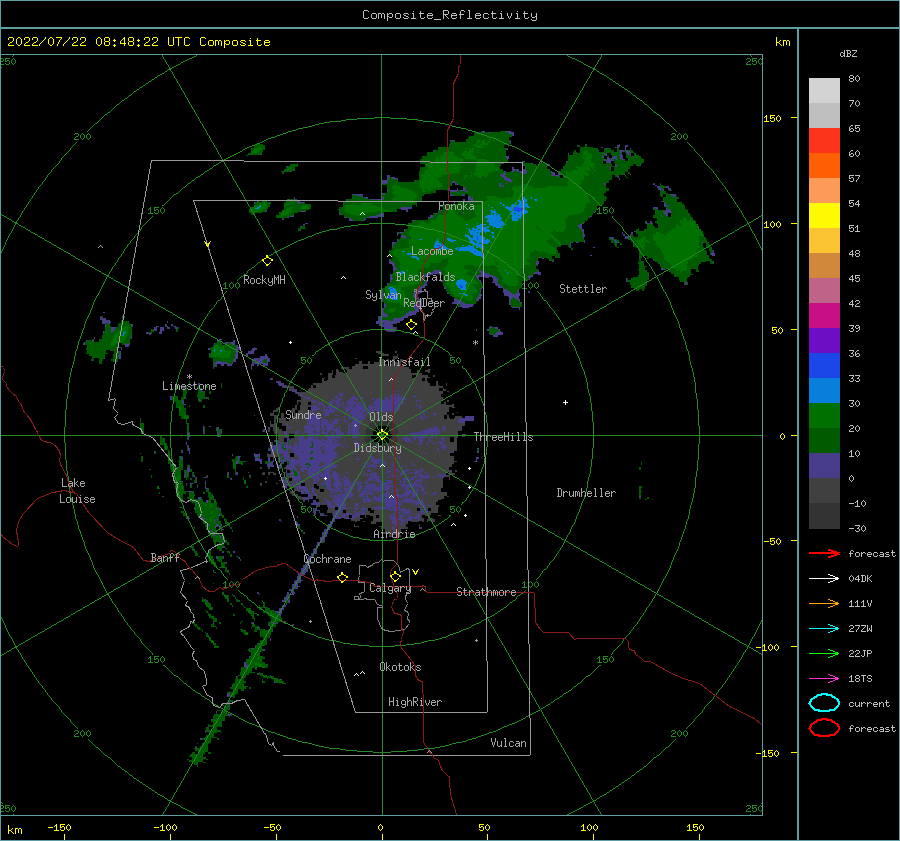
Task: Click the red forecast ellipse in legend
Action: pos(824,728)
